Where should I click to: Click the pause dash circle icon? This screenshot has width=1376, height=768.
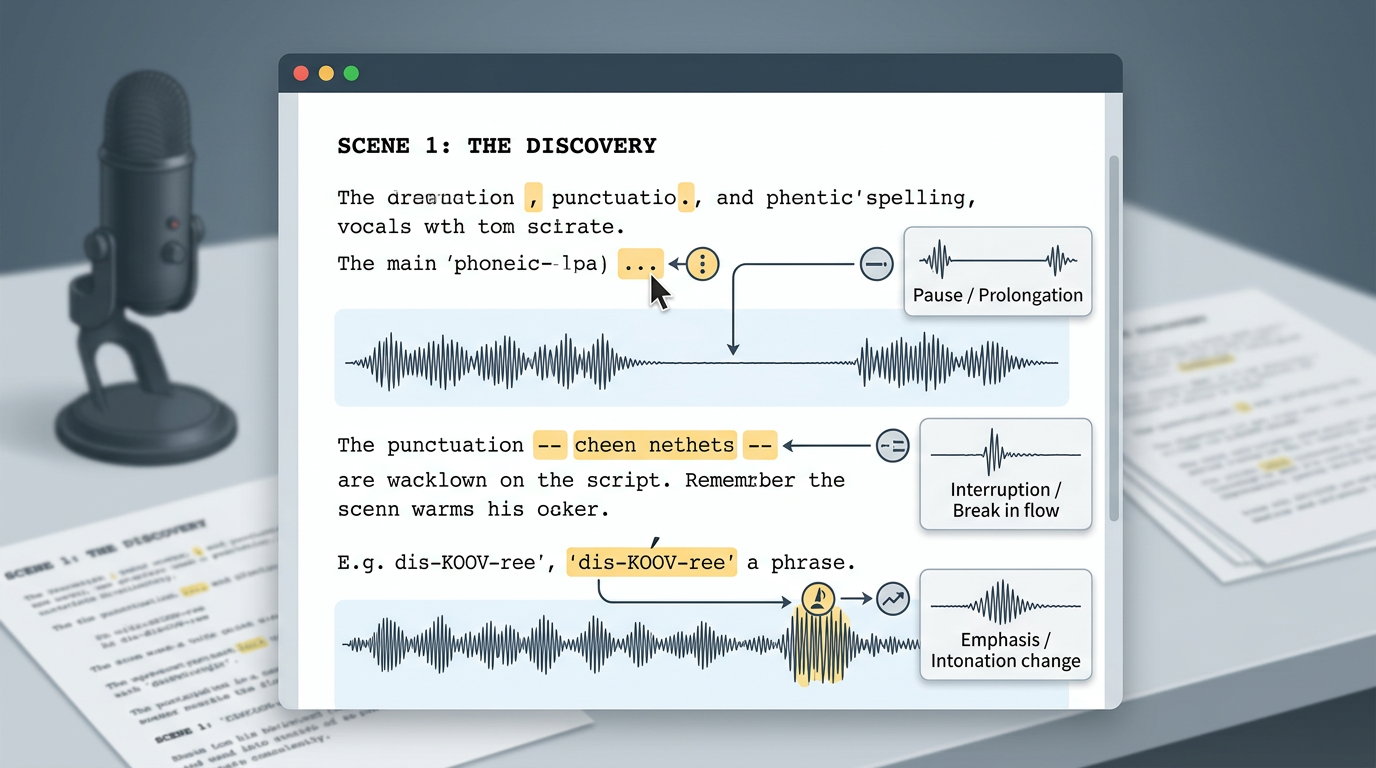876,264
